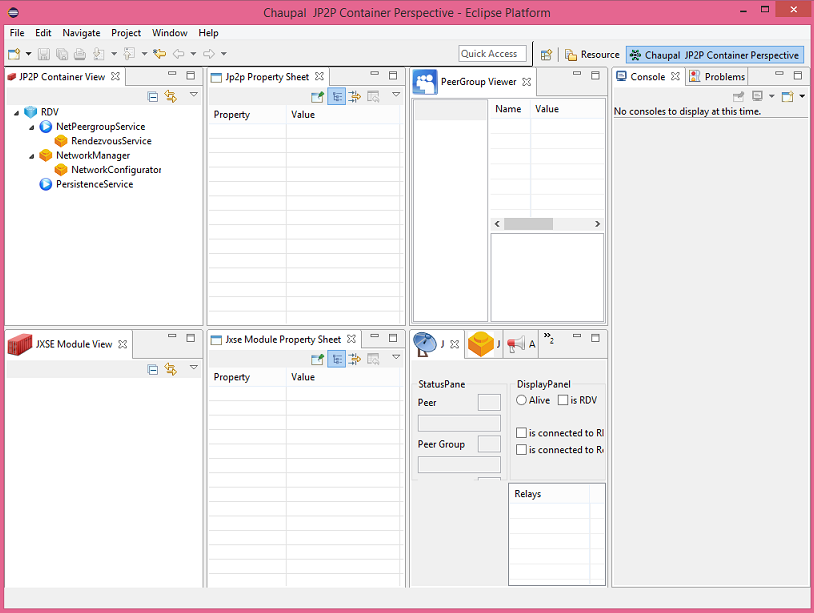Toggle Link with Editor in JXSE Module View
Screen dimensions: 814x613
(171, 369)
